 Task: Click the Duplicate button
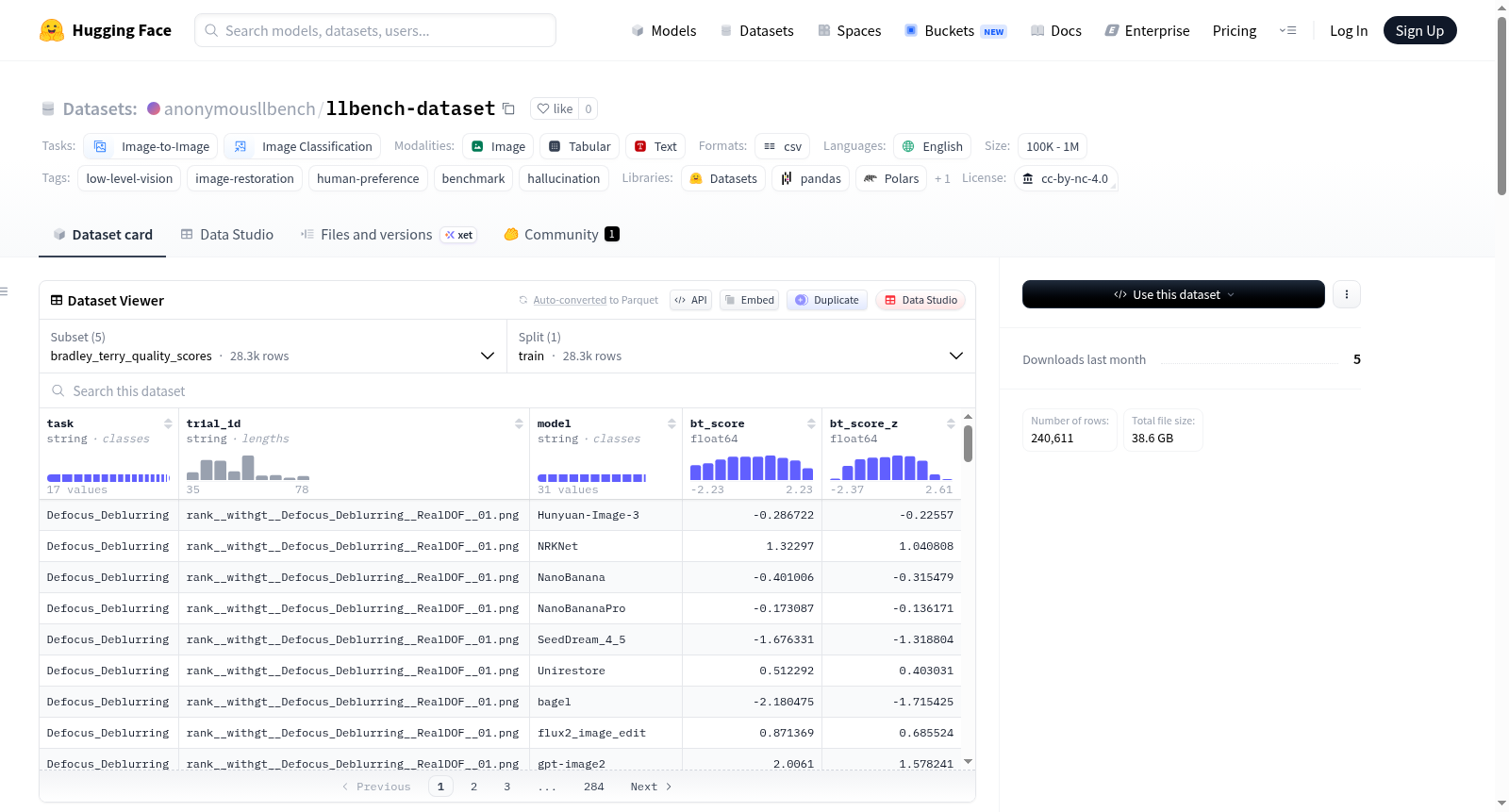(827, 300)
